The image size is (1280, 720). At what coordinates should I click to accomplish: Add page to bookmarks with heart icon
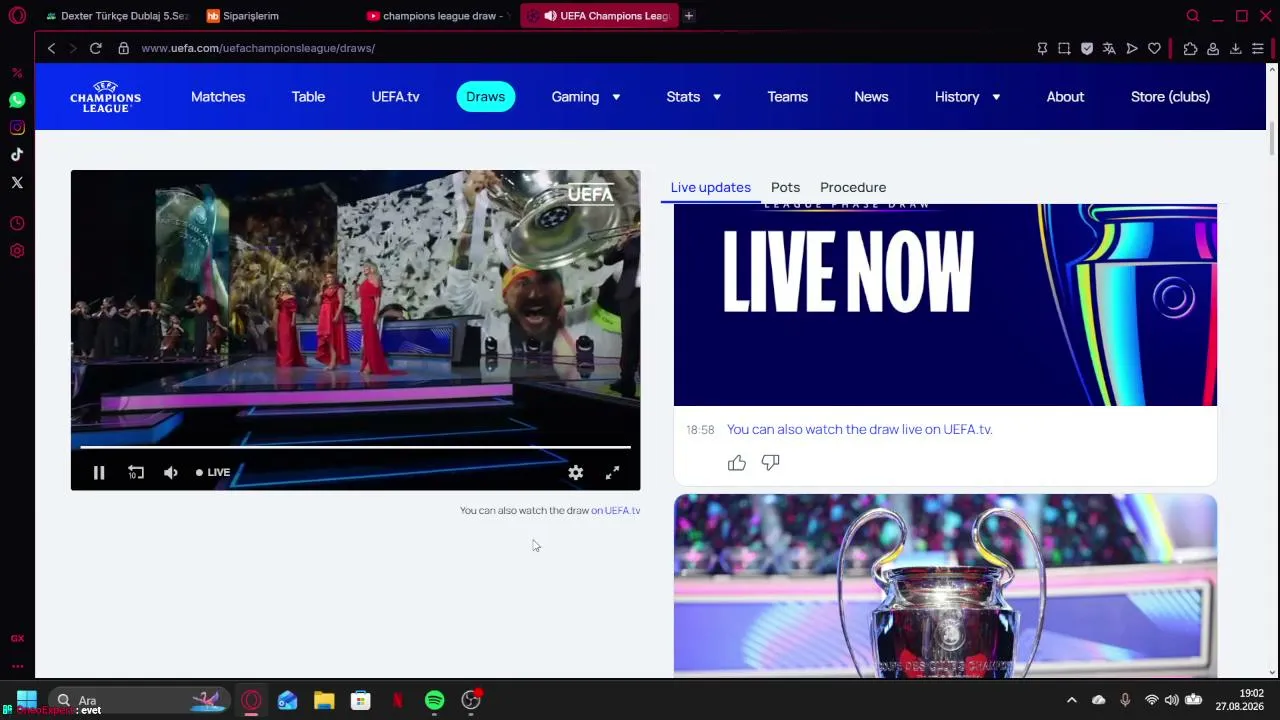(x=1154, y=48)
